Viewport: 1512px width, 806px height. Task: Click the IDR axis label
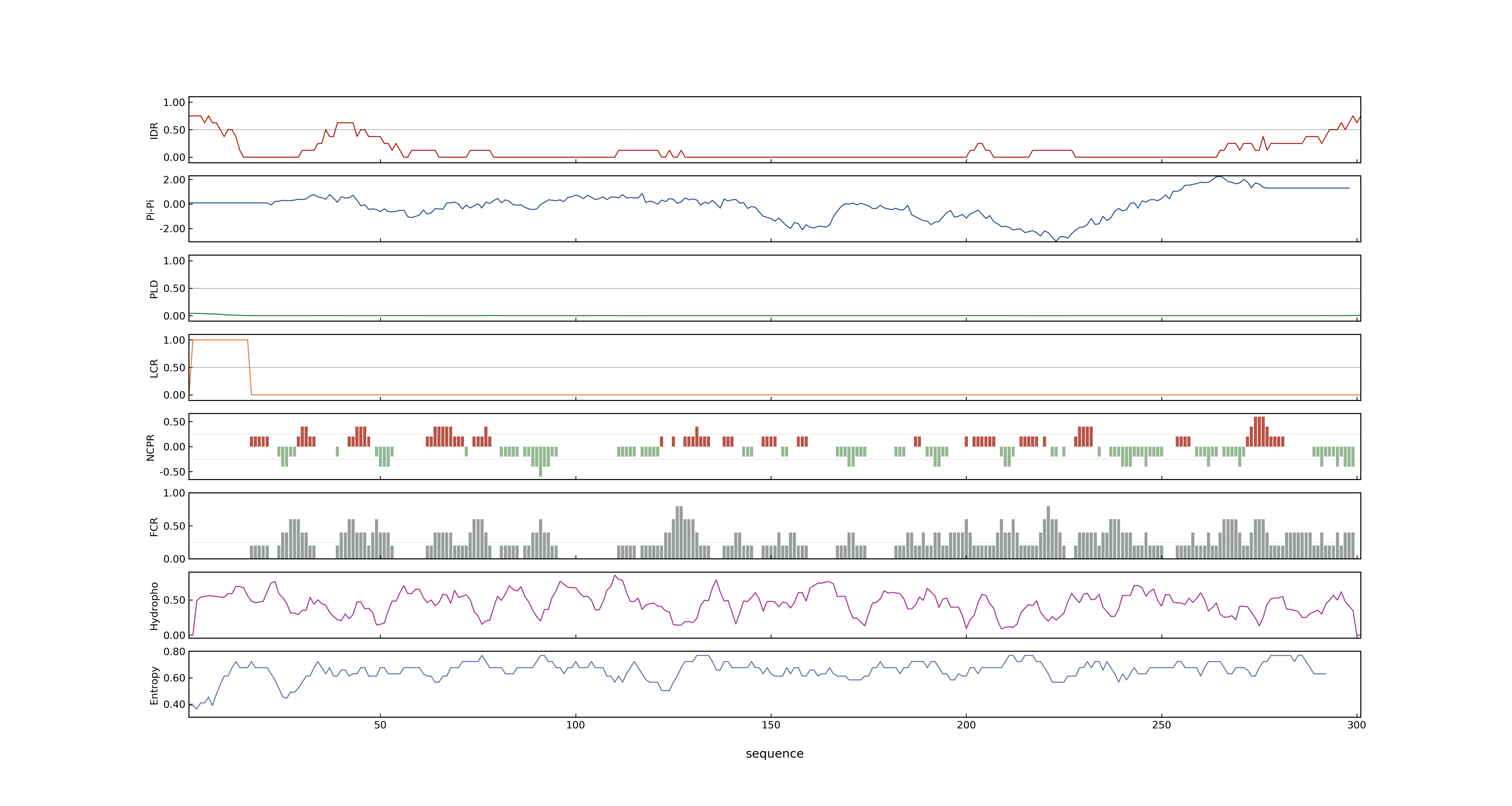tap(154, 130)
